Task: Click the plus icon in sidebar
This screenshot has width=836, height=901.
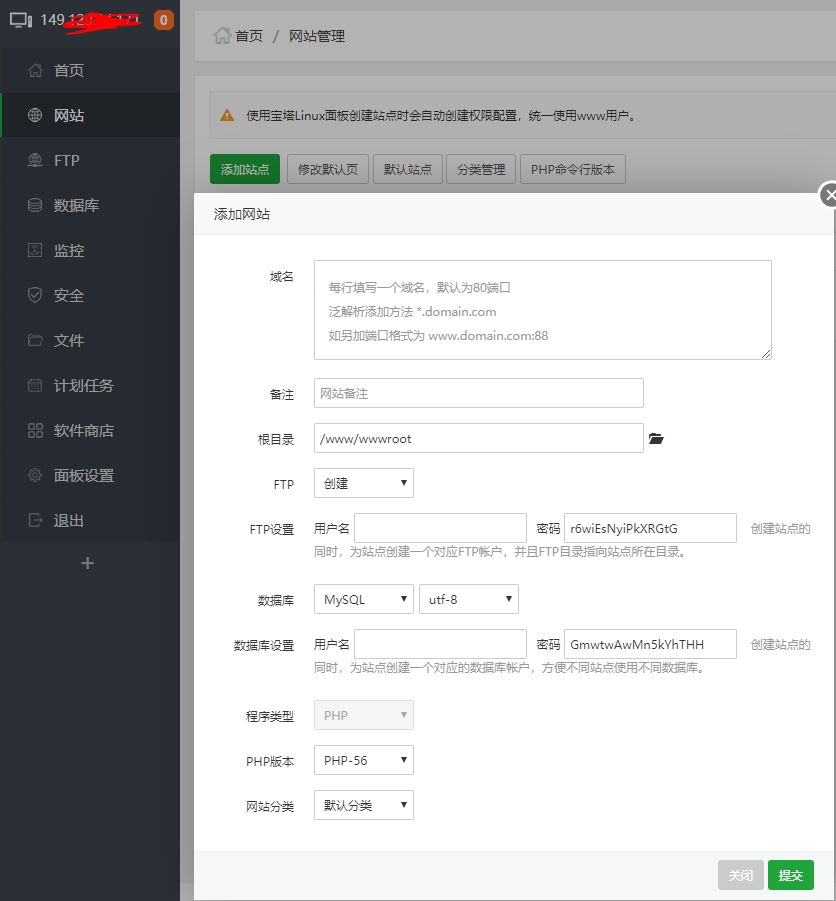Action: click(87, 563)
